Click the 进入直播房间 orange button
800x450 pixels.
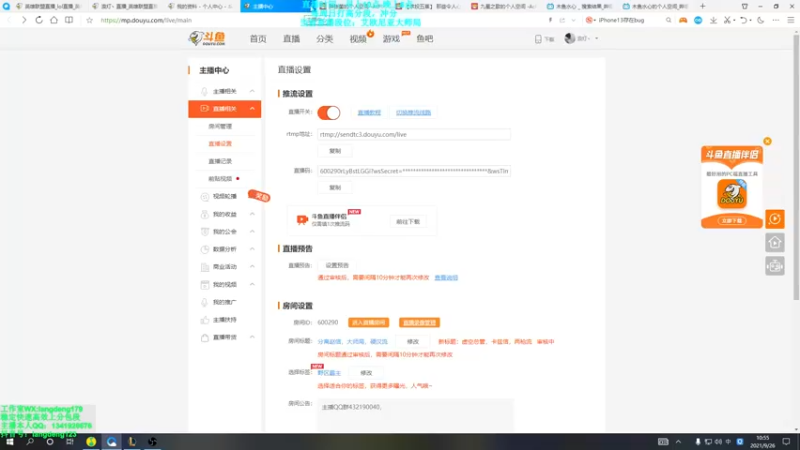(x=368, y=323)
